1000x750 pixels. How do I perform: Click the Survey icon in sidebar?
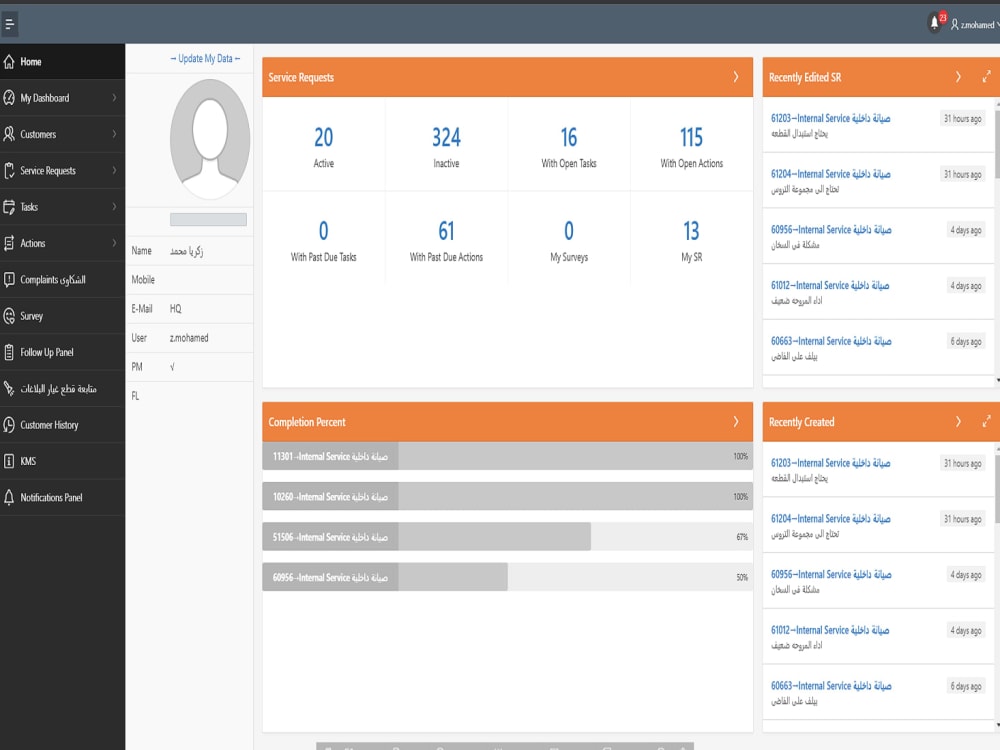pos(9,316)
